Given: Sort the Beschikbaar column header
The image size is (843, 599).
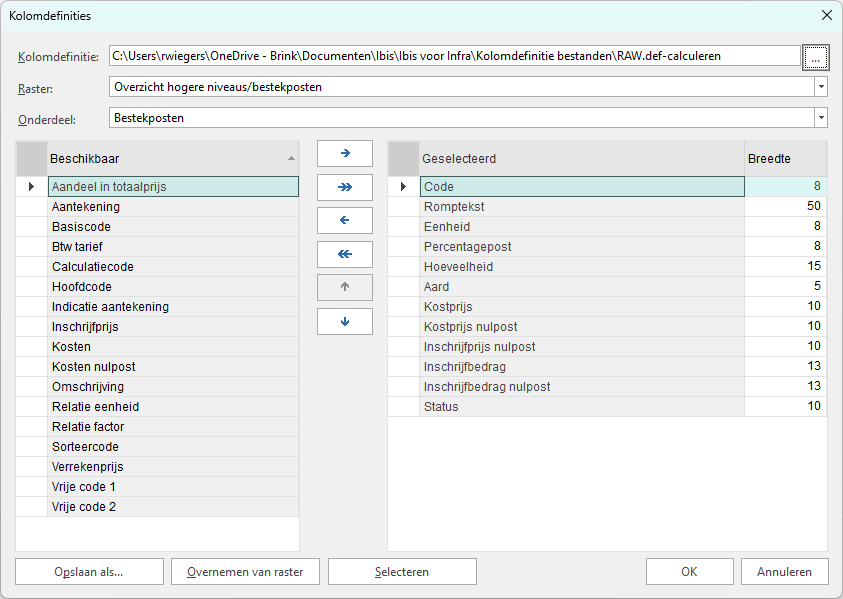Looking at the screenshot, I should tap(172, 159).
